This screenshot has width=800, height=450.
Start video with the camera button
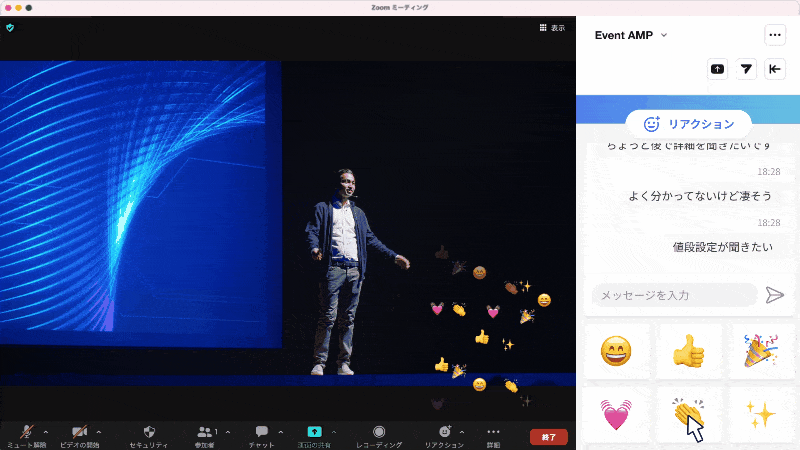coord(79,432)
